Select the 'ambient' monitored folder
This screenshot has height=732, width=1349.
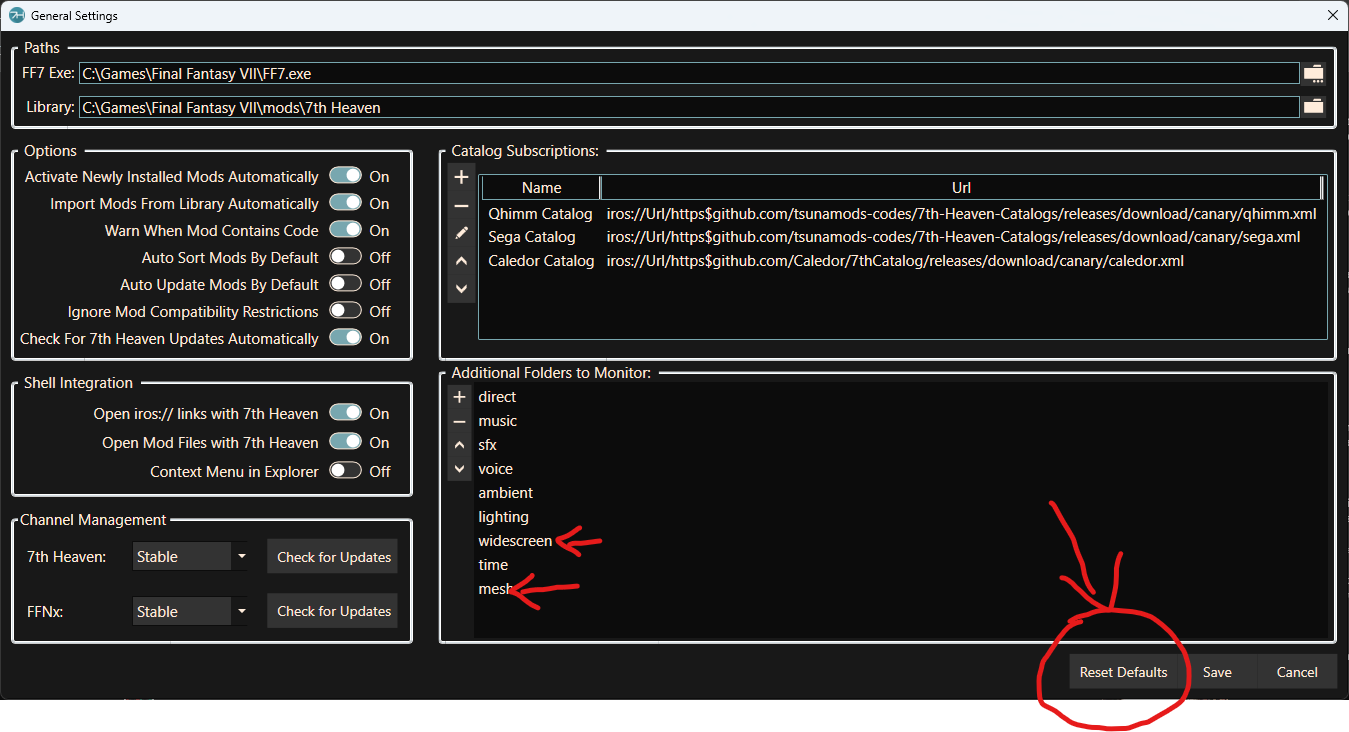[x=505, y=493]
